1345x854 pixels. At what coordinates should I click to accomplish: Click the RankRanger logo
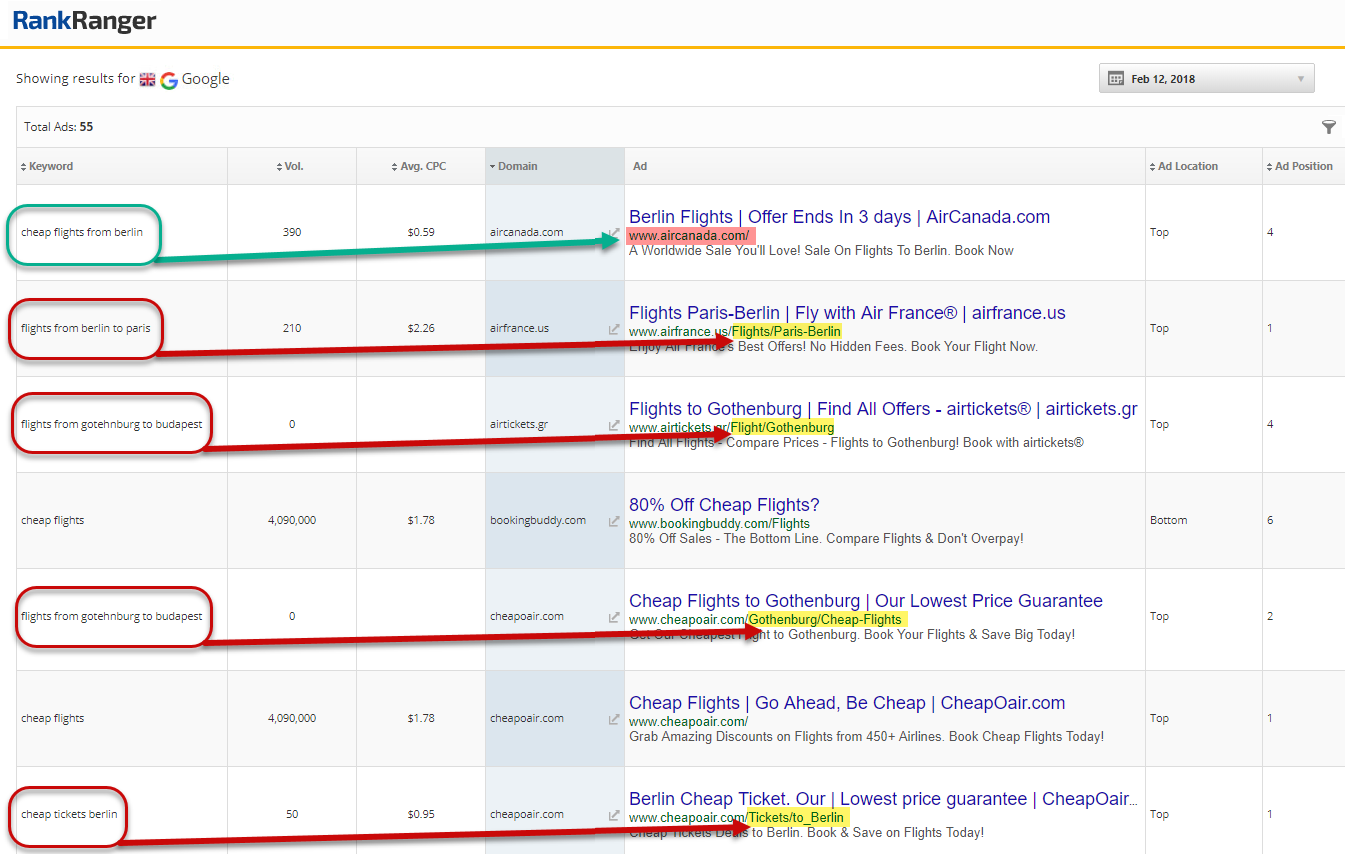pyautogui.click(x=85, y=21)
